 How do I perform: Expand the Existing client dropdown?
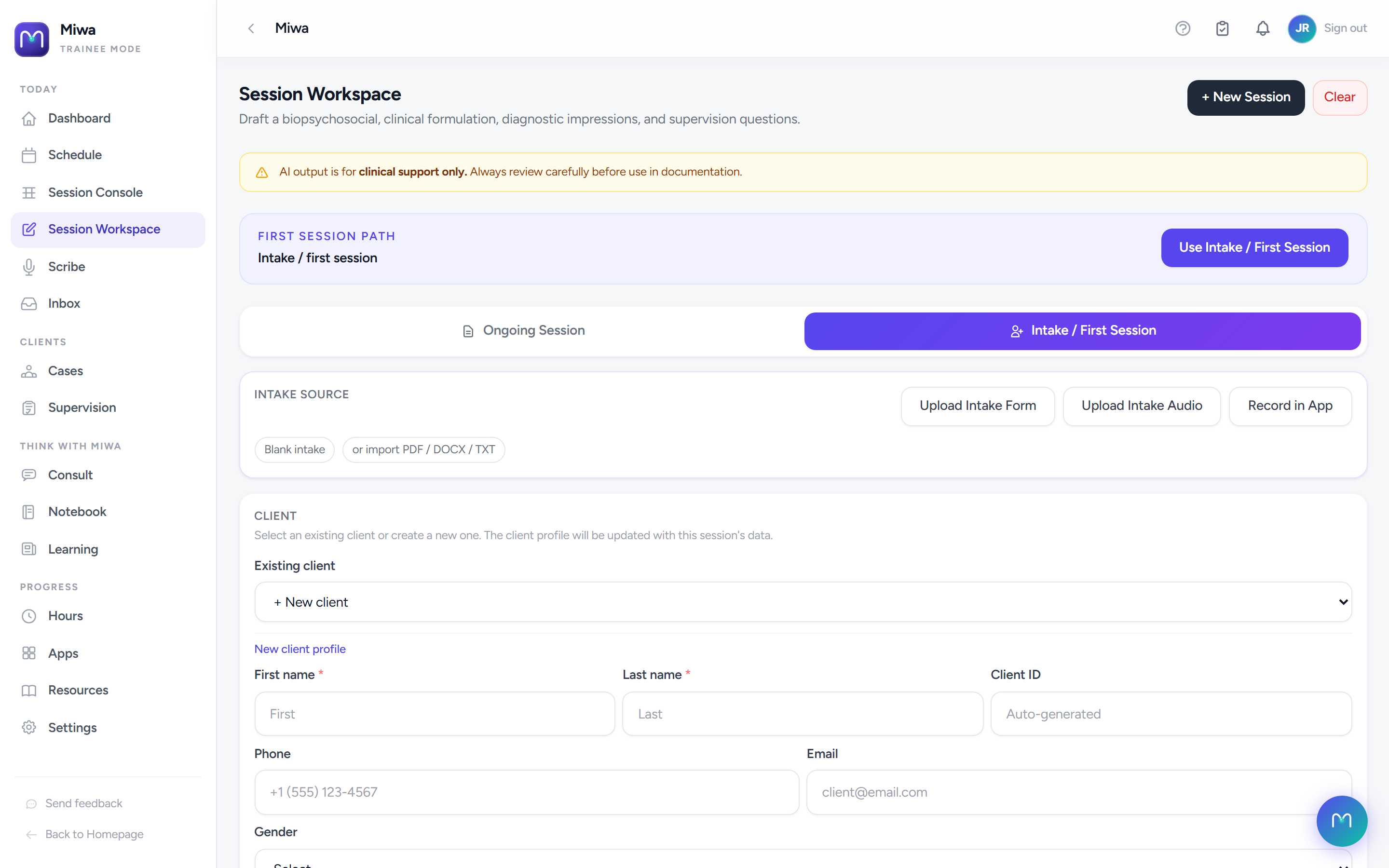coord(803,602)
